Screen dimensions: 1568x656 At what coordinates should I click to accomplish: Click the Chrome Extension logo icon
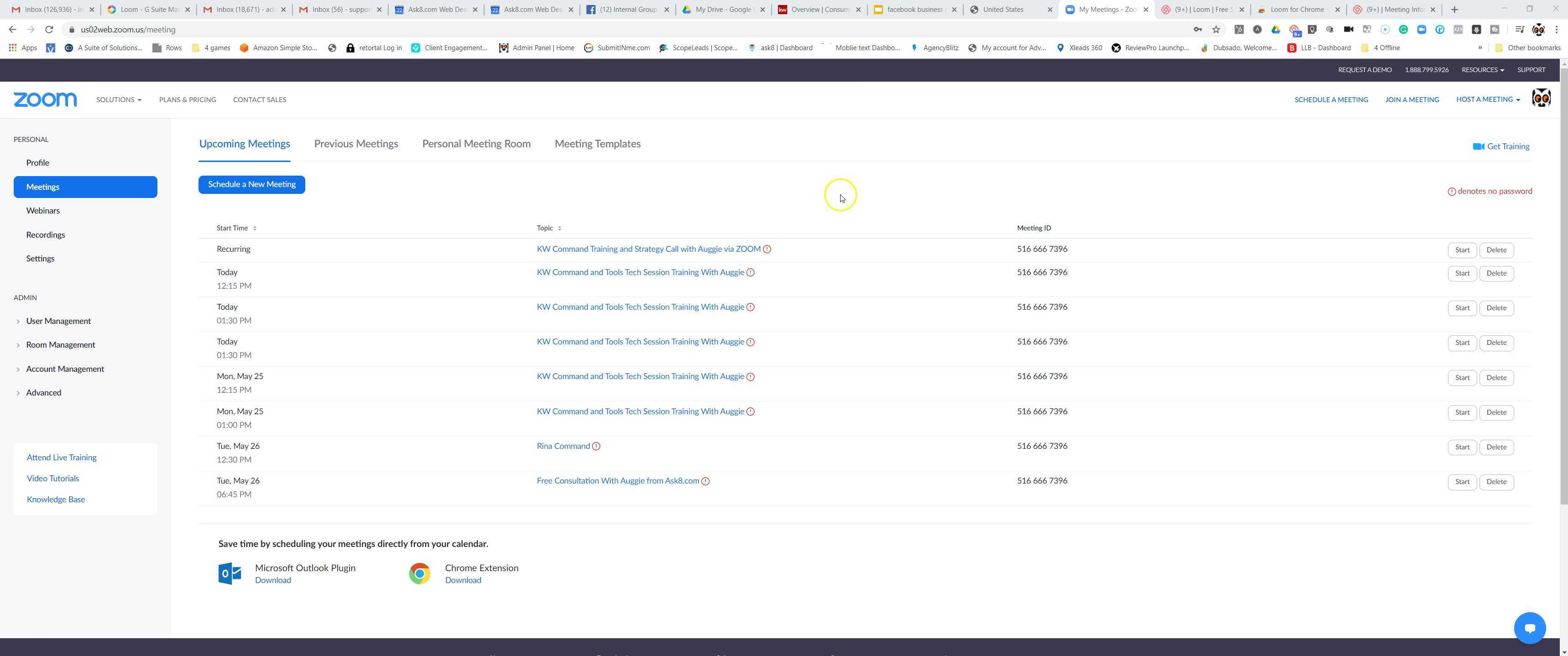419,573
